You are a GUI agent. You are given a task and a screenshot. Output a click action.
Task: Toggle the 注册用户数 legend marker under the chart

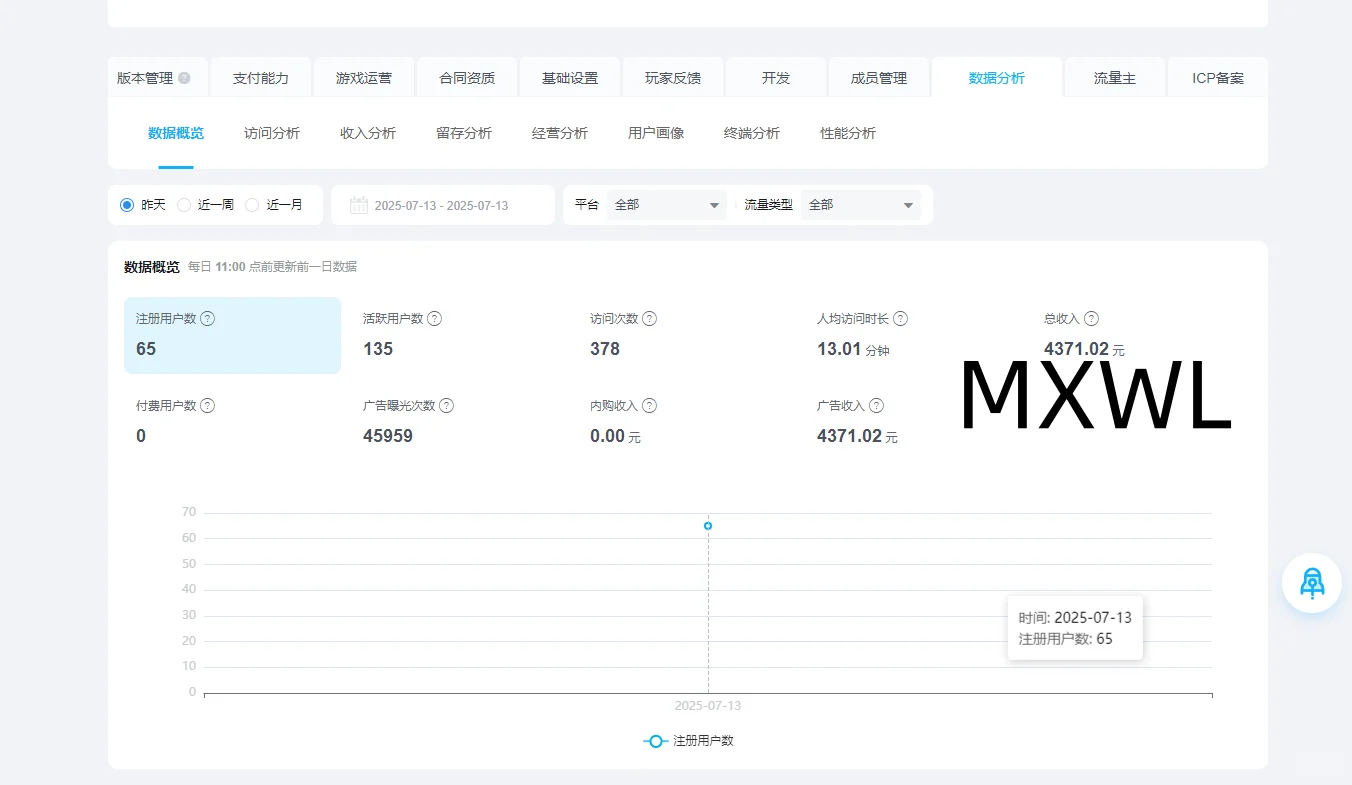coord(655,741)
